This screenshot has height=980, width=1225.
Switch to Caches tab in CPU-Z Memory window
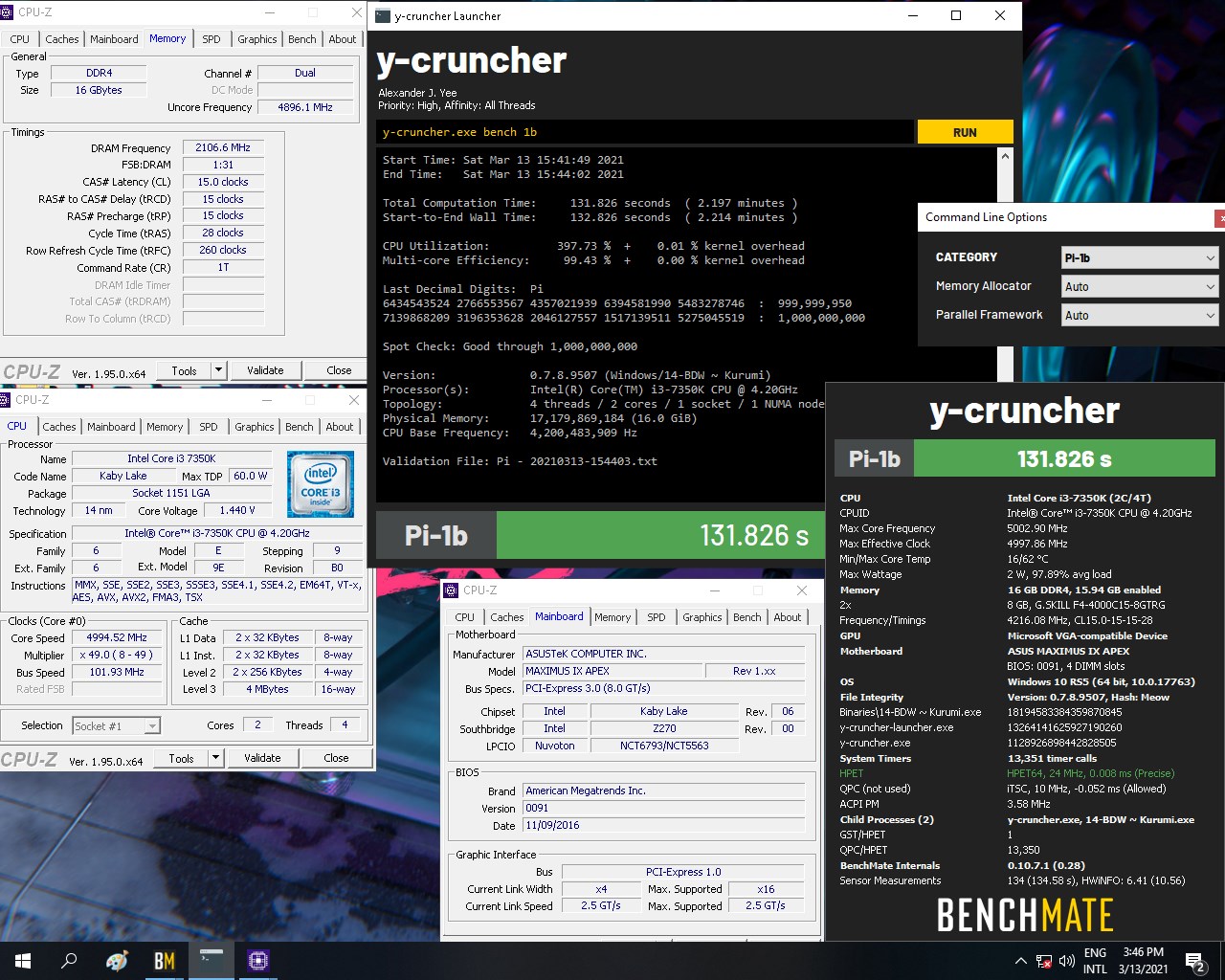62,39
